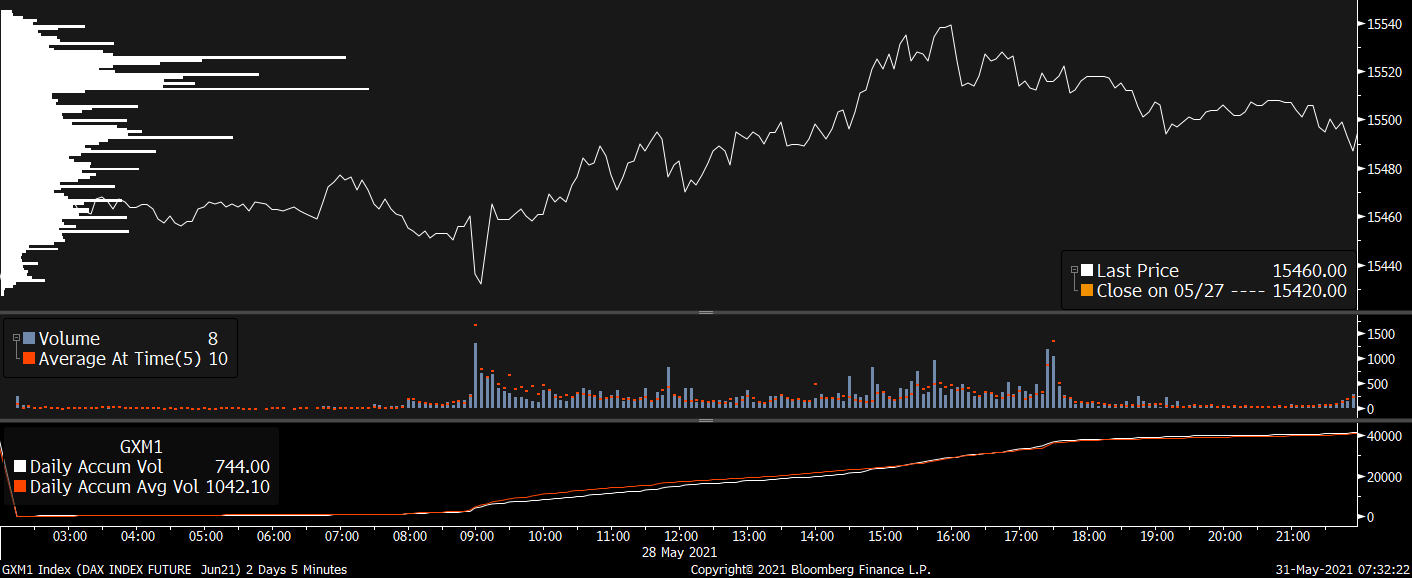The width and height of the screenshot is (1412, 578).
Task: Click the 500 volume axis label
Action: [x=1377, y=384]
